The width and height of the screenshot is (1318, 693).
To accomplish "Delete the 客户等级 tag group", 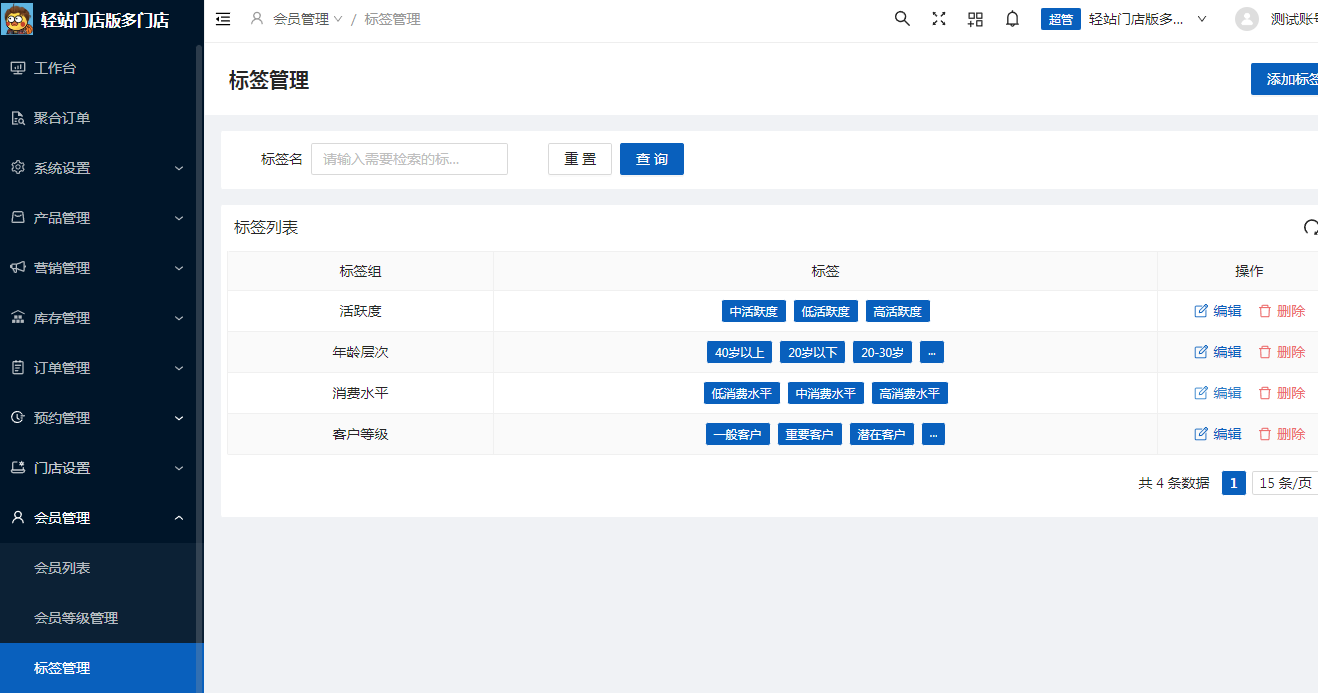I will click(x=1281, y=434).
